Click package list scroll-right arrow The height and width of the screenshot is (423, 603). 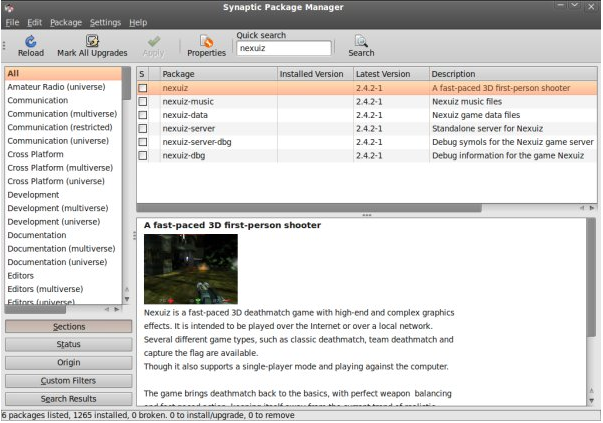[592, 208]
